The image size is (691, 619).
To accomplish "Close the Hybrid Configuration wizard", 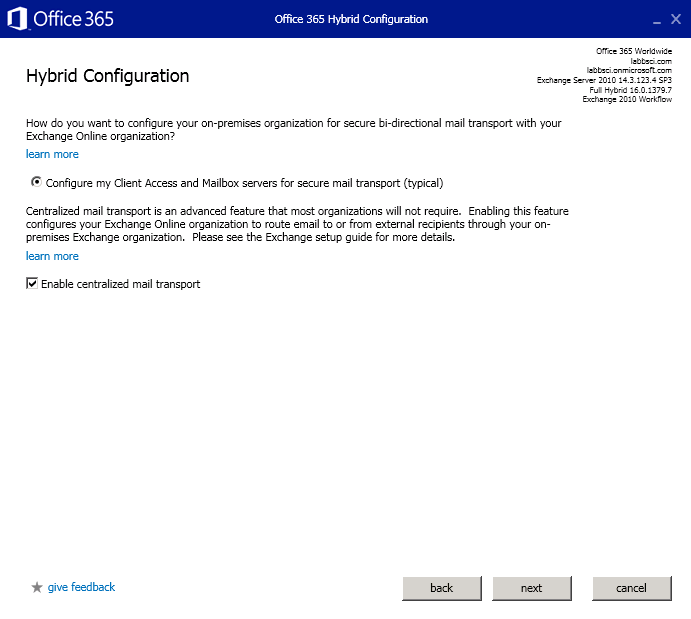I will point(676,19).
